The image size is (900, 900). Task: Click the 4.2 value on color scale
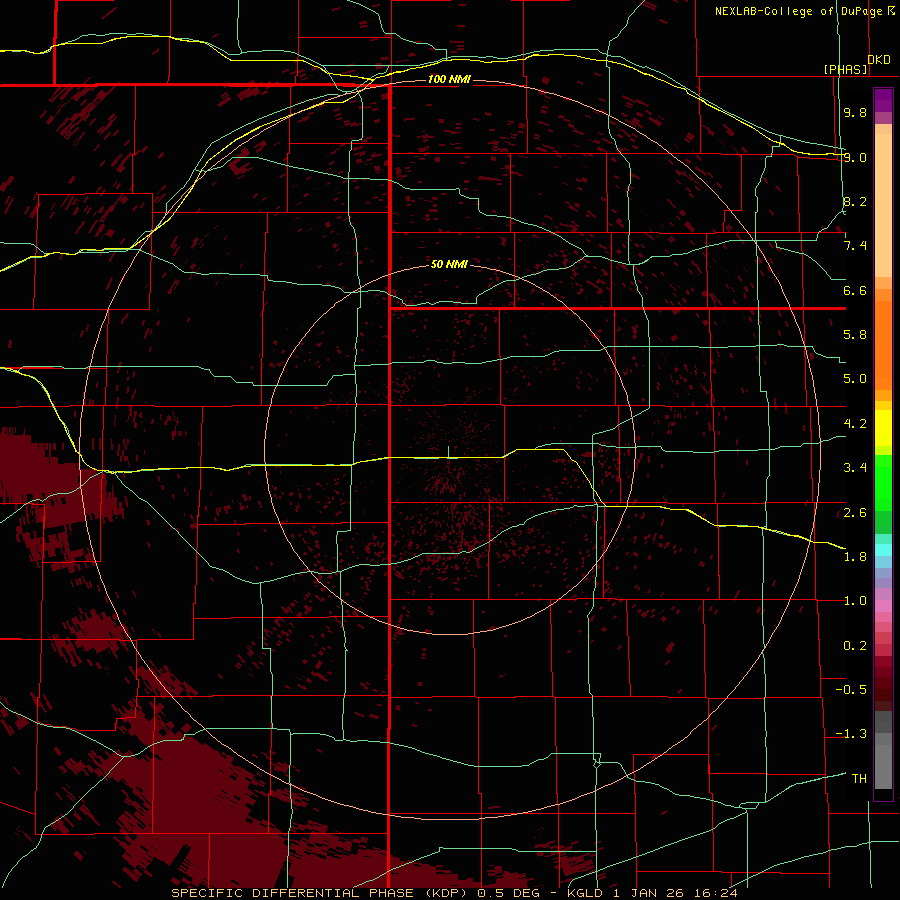coord(855,424)
